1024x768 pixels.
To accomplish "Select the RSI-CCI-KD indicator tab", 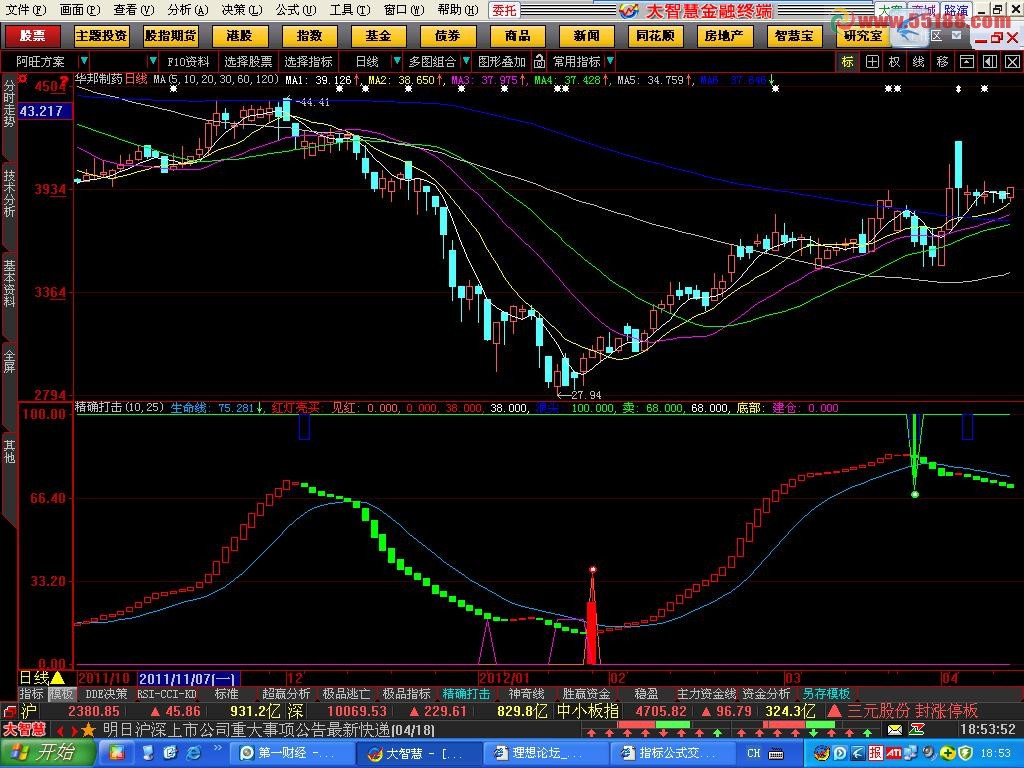I will (x=167, y=694).
